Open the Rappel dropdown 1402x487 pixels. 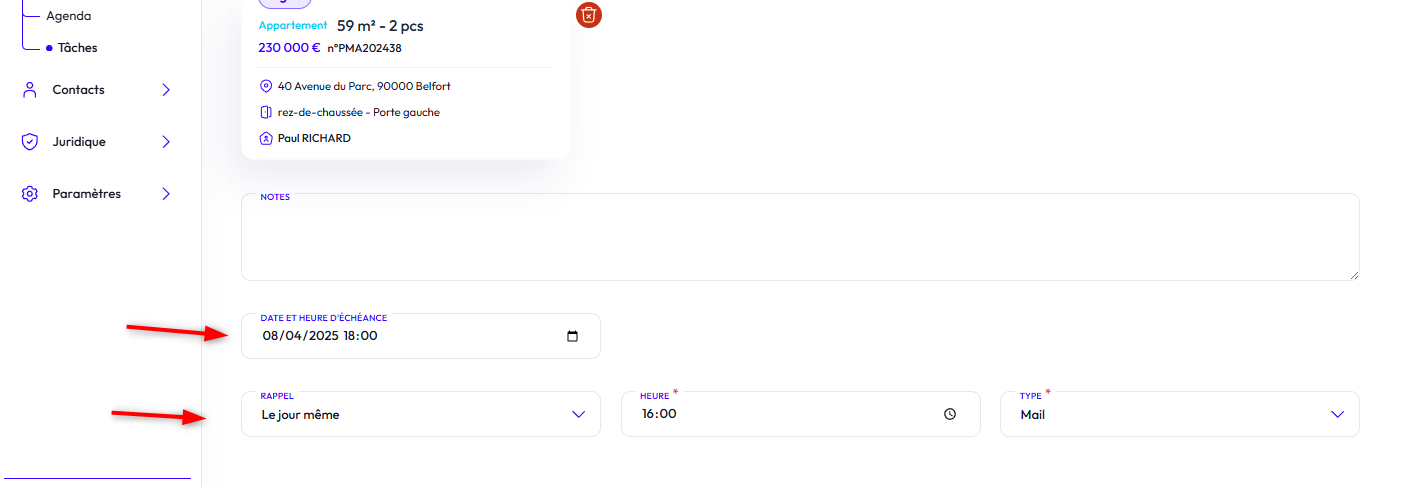[420, 414]
